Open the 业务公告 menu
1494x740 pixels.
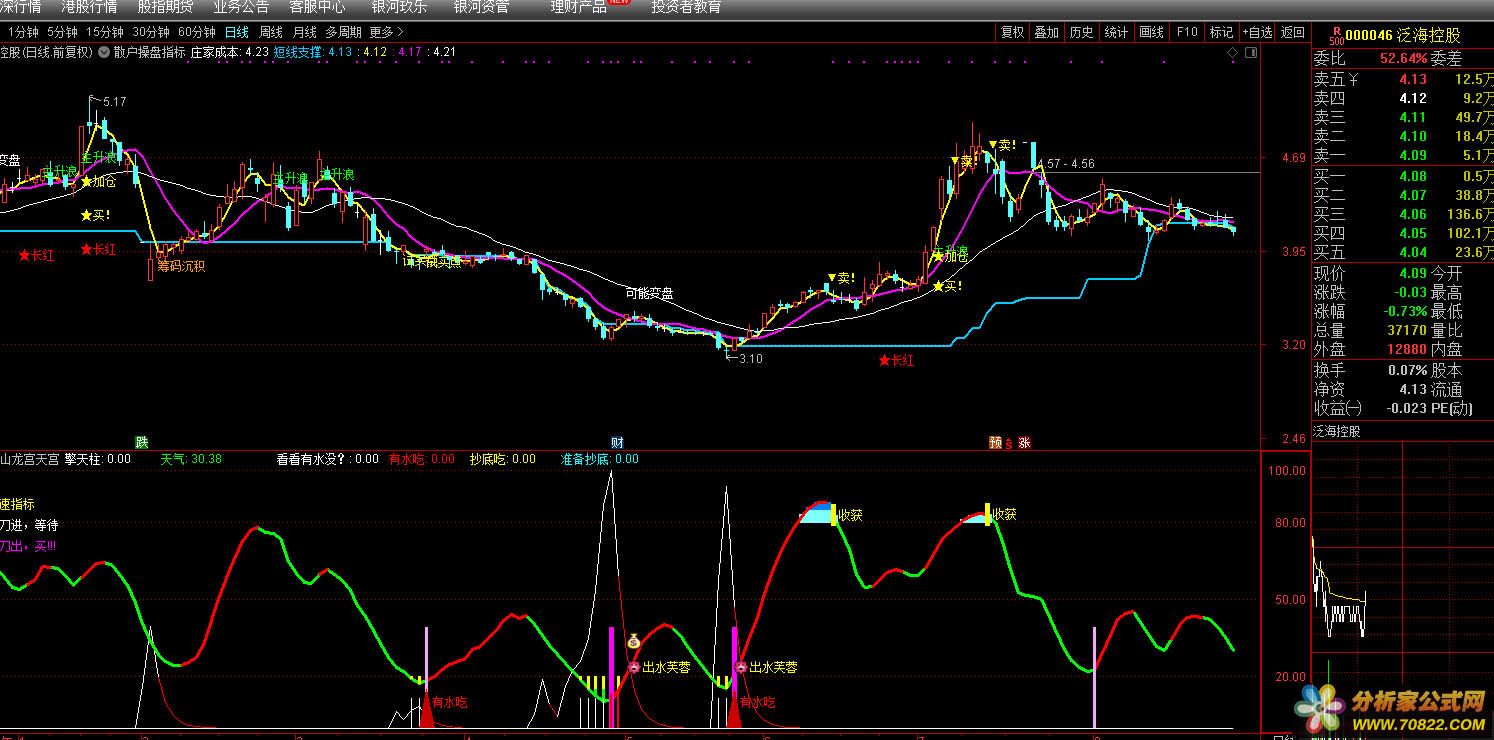tap(241, 7)
